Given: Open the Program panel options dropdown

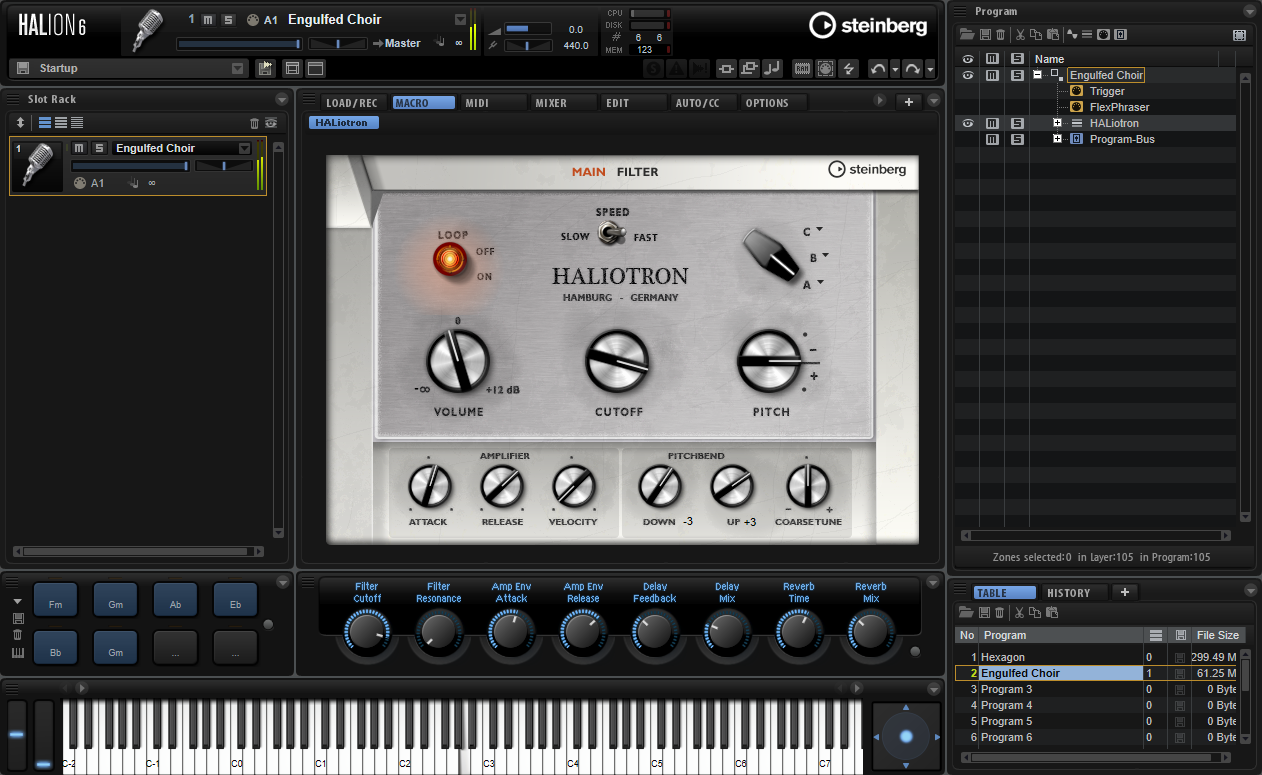Looking at the screenshot, I should [x=1249, y=11].
